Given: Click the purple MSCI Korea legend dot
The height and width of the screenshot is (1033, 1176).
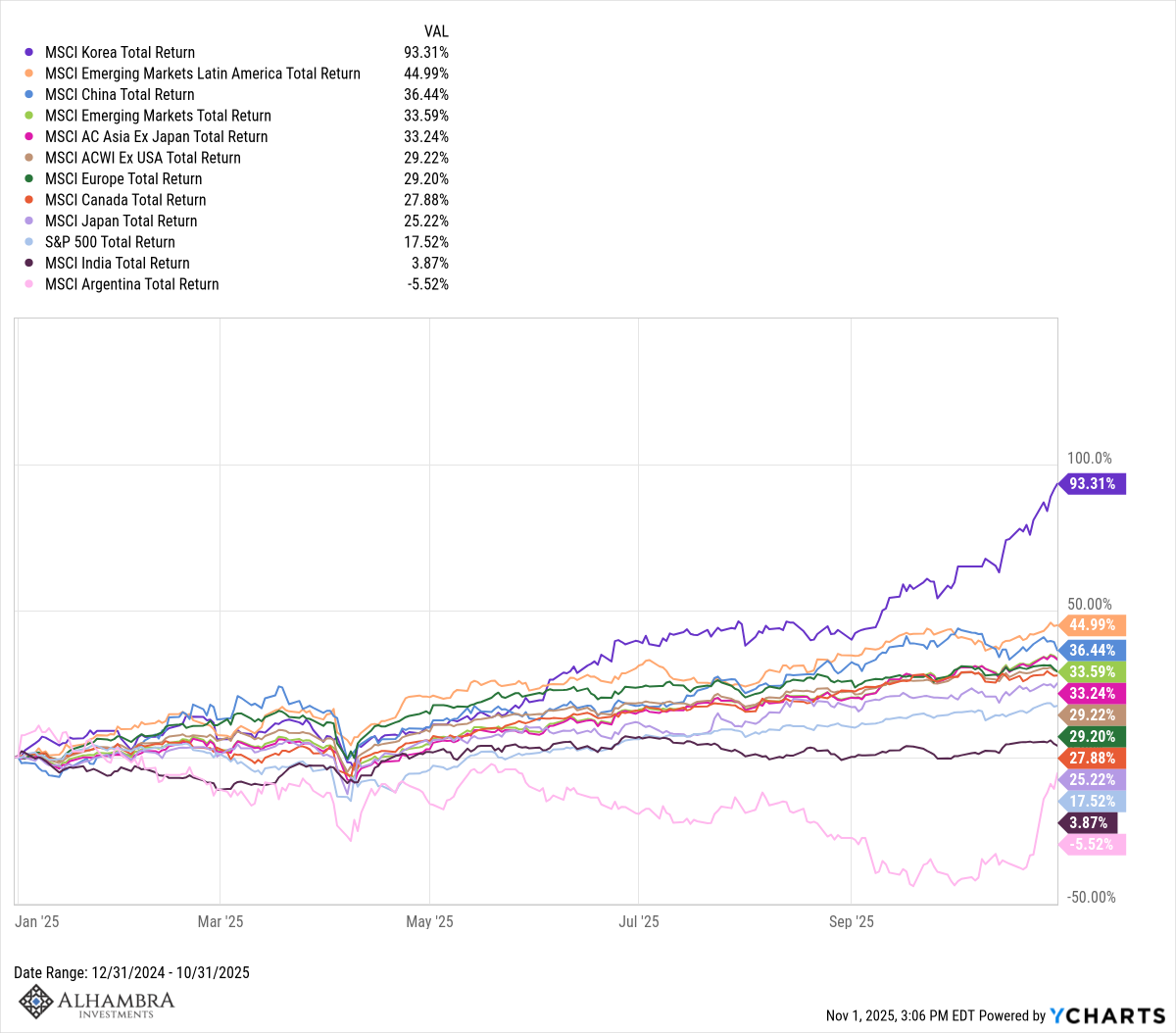Looking at the screenshot, I should [x=29, y=53].
